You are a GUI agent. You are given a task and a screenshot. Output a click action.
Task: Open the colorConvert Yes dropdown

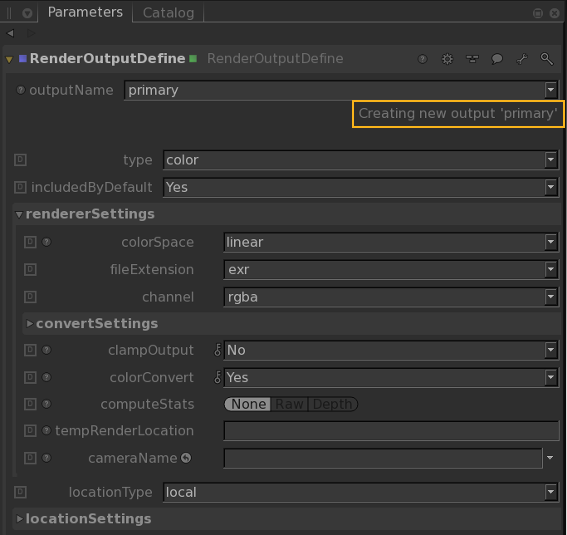point(391,377)
